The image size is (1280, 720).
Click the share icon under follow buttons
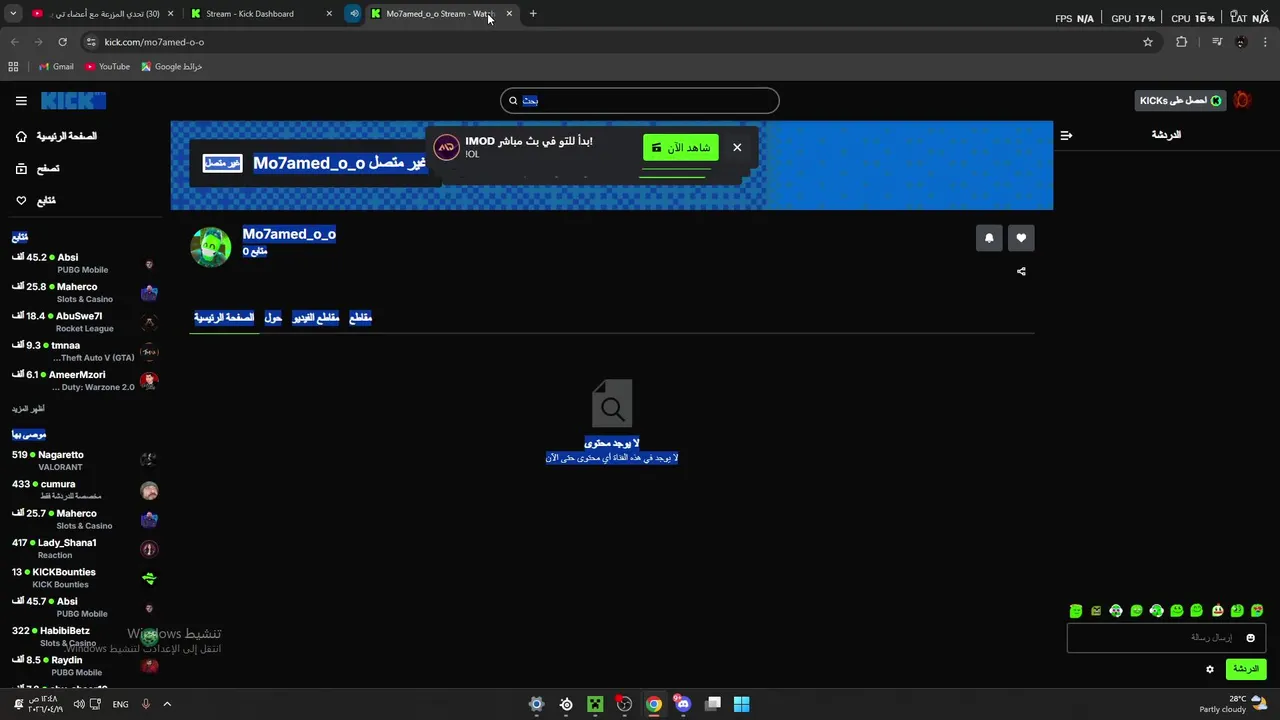pyautogui.click(x=1021, y=271)
